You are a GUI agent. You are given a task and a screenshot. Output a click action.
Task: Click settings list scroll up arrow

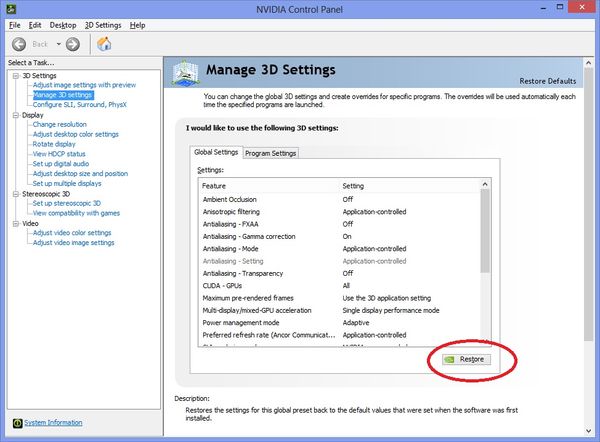(x=485, y=184)
